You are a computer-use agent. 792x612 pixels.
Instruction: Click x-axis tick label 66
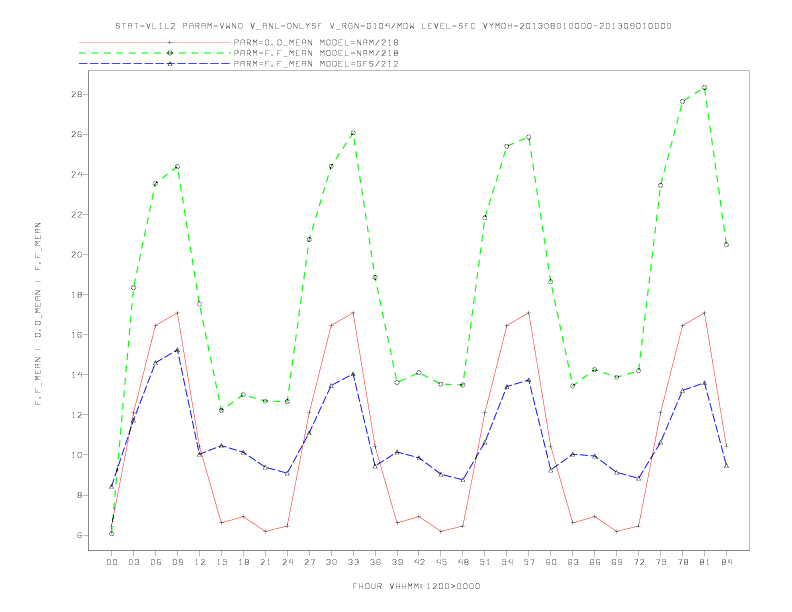[595, 562]
